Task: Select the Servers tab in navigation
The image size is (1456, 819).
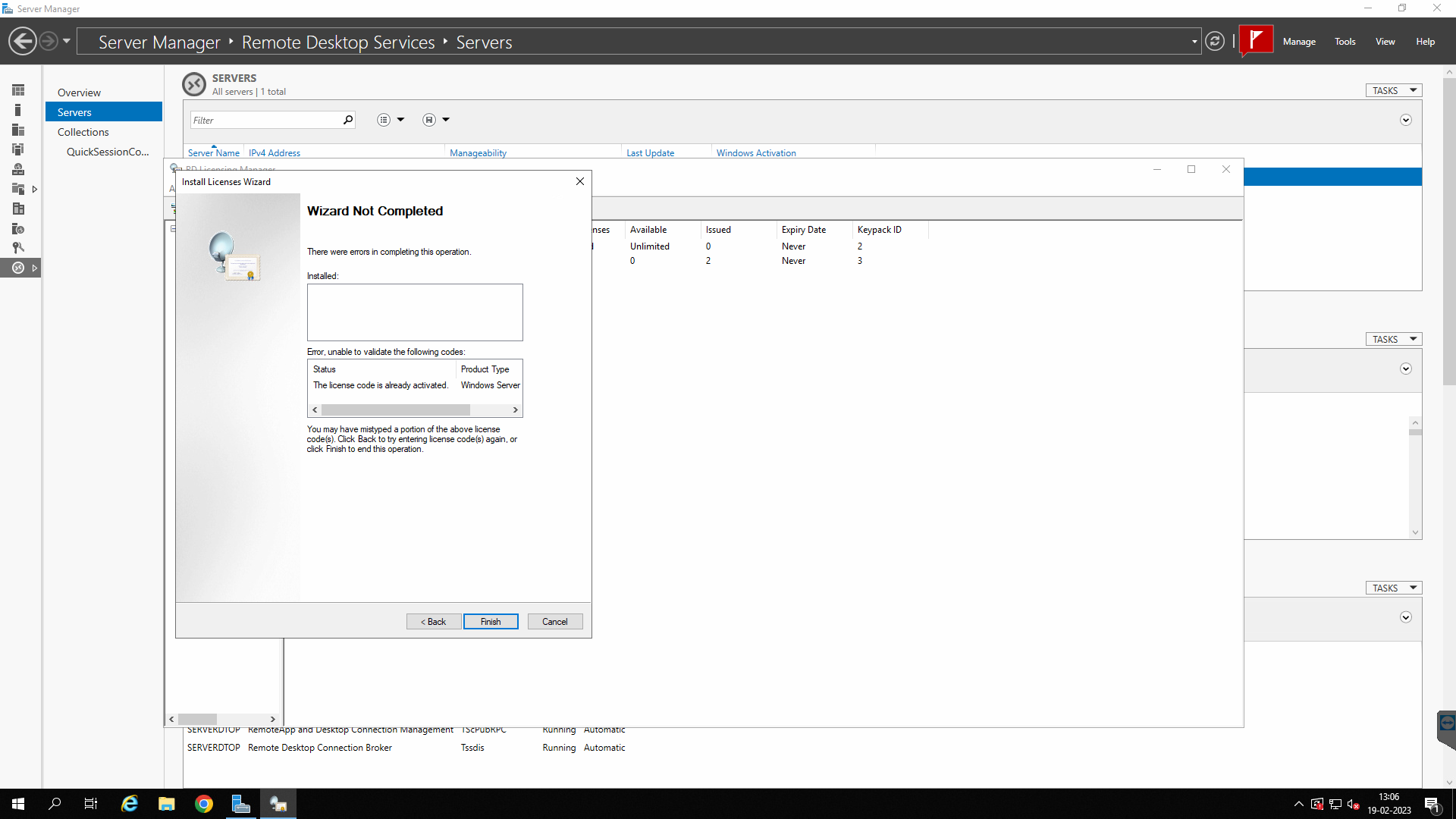Action: pos(74,111)
